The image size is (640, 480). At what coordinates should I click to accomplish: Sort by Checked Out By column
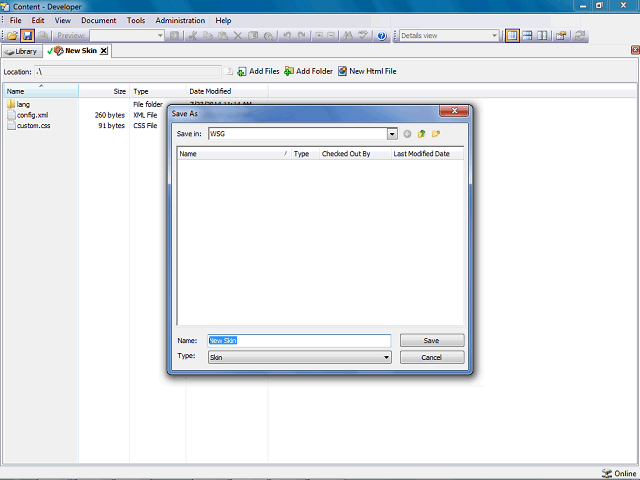355,154
